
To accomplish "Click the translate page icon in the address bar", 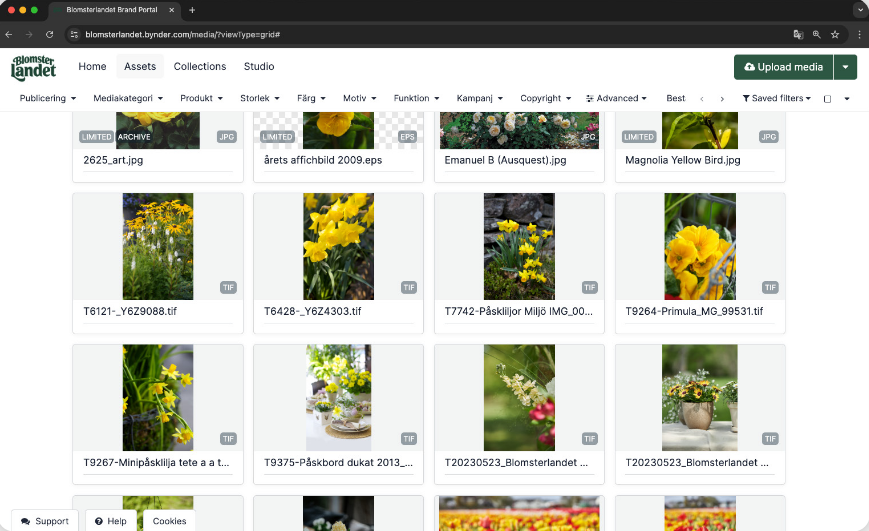I will [798, 34].
